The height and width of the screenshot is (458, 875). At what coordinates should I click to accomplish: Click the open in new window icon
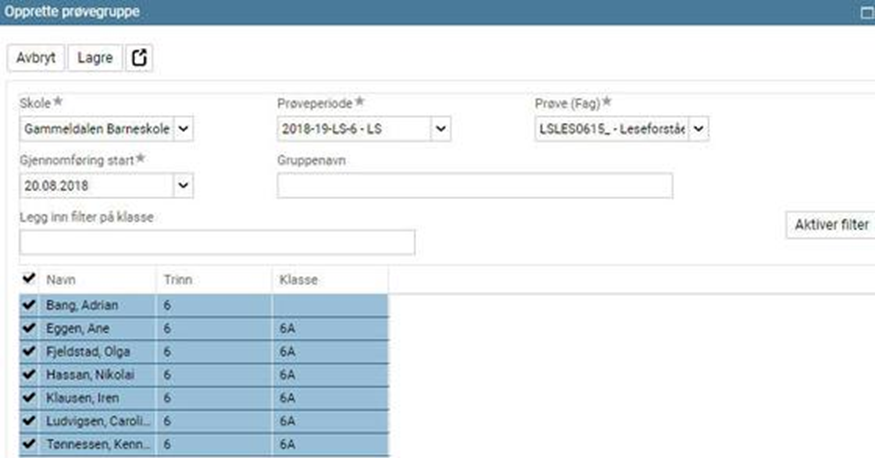pyautogui.click(x=140, y=58)
